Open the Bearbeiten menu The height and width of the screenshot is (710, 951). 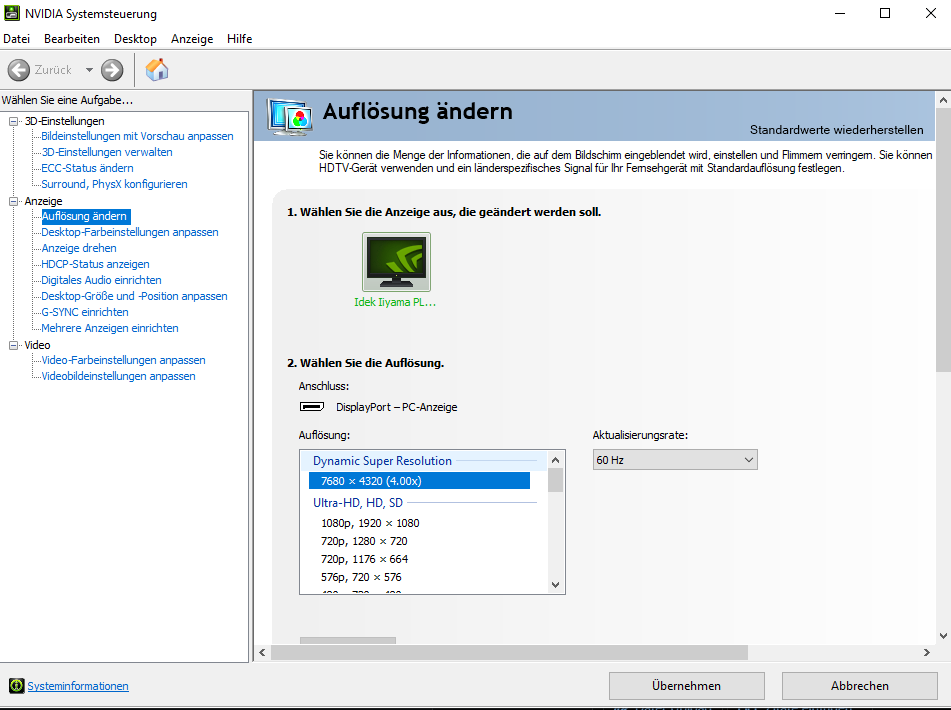(72, 39)
